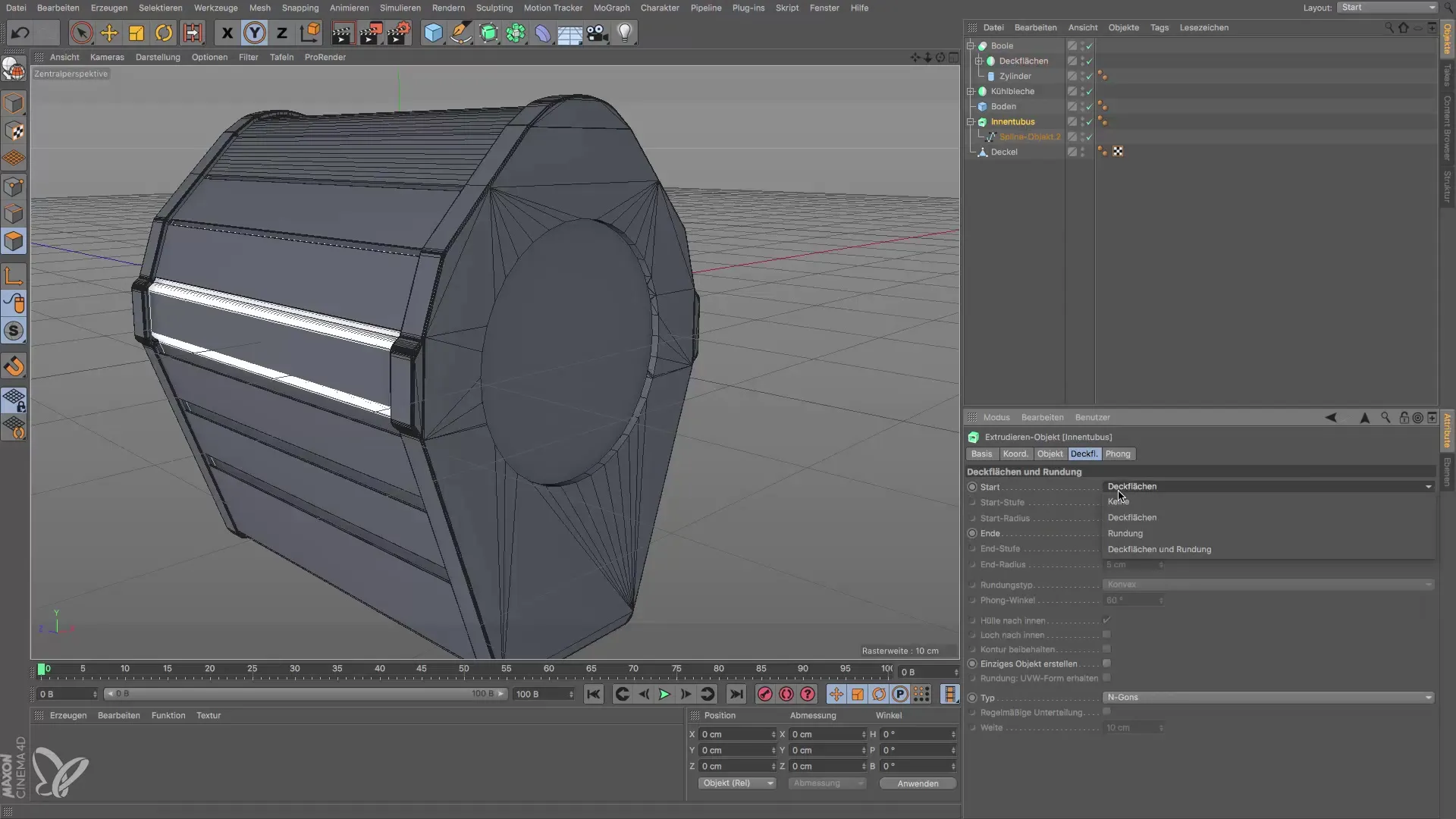Add a light object
The image size is (1456, 819).
(x=625, y=33)
